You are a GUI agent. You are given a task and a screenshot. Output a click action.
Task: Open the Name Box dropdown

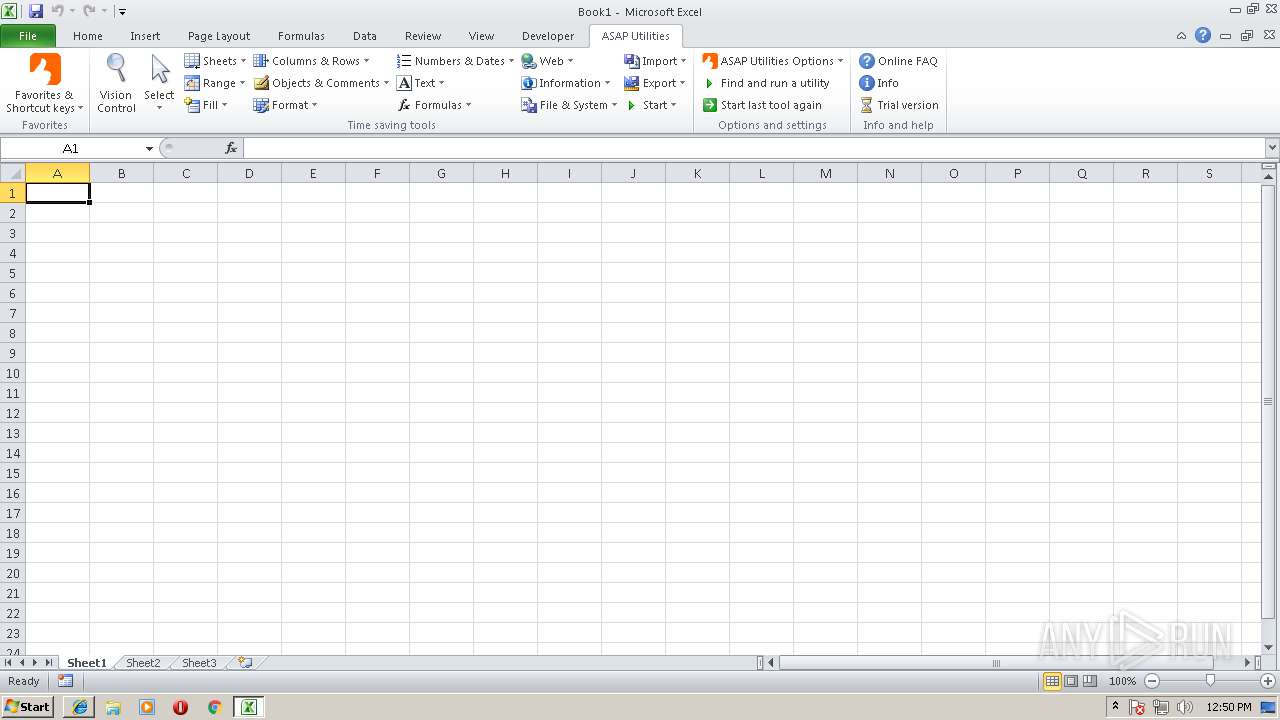[149, 148]
